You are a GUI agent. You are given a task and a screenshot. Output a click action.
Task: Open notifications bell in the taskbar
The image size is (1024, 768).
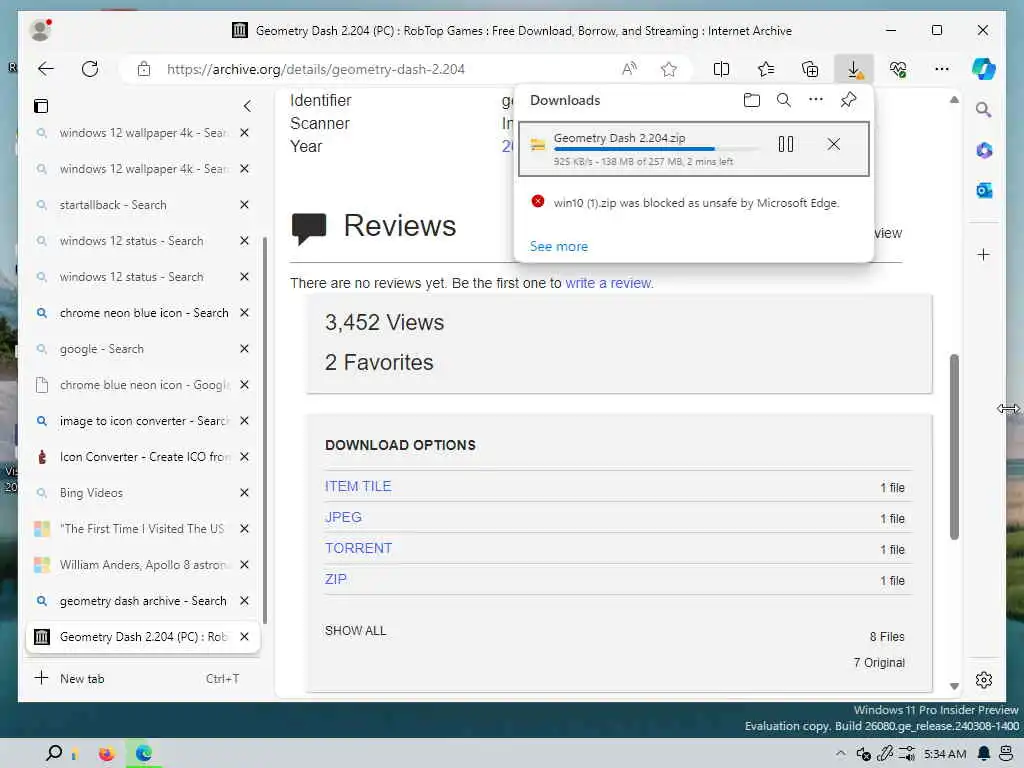point(984,754)
